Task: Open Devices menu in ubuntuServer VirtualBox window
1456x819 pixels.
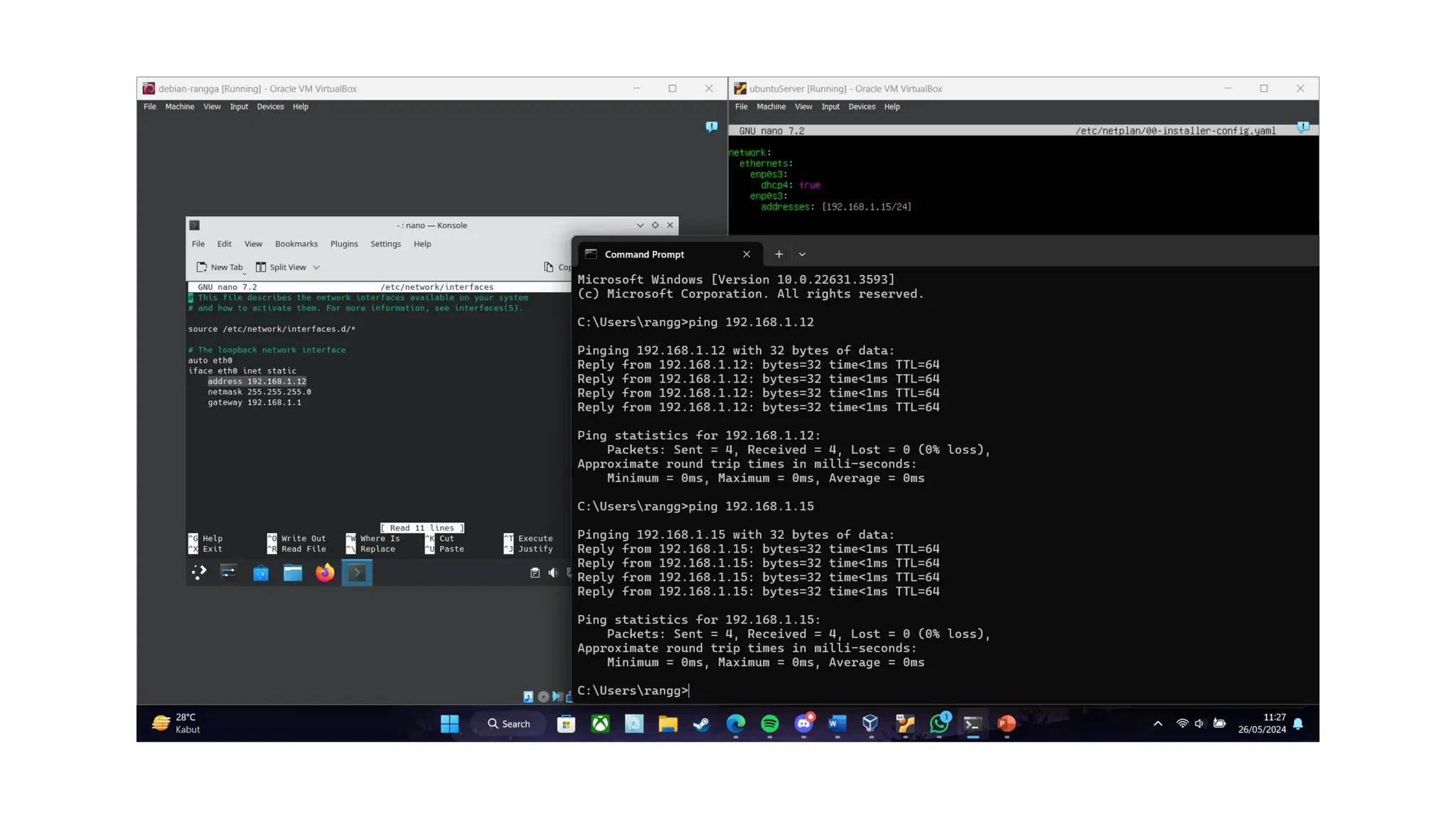Action: coord(861,107)
